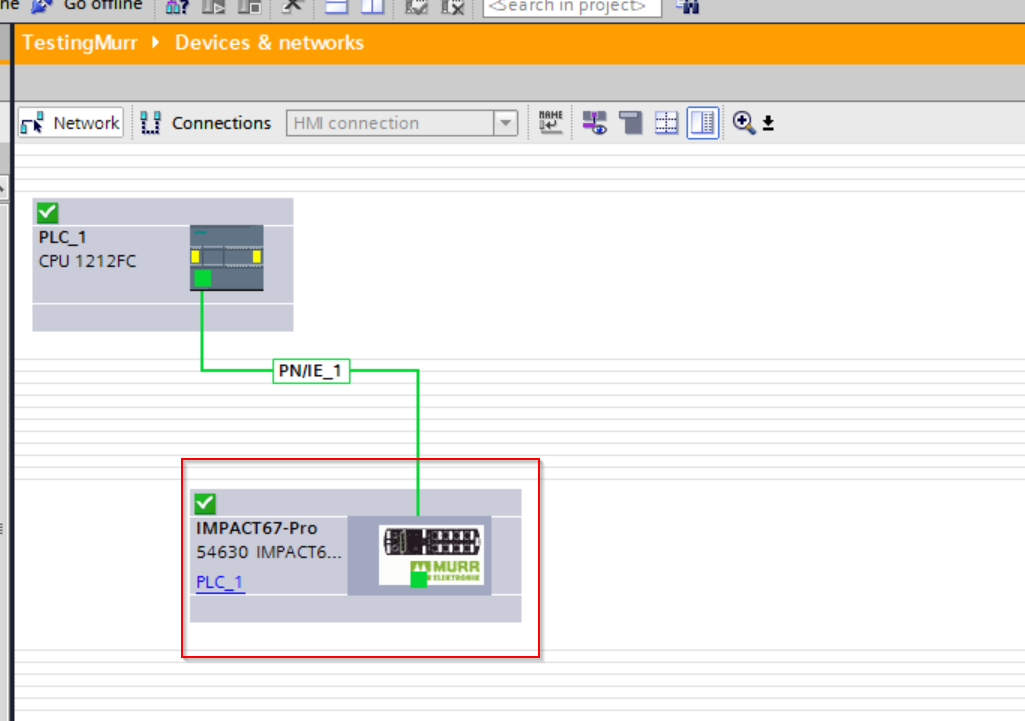1025x721 pixels.
Task: Select the PLC_1 device name label
Action: click(x=63, y=237)
